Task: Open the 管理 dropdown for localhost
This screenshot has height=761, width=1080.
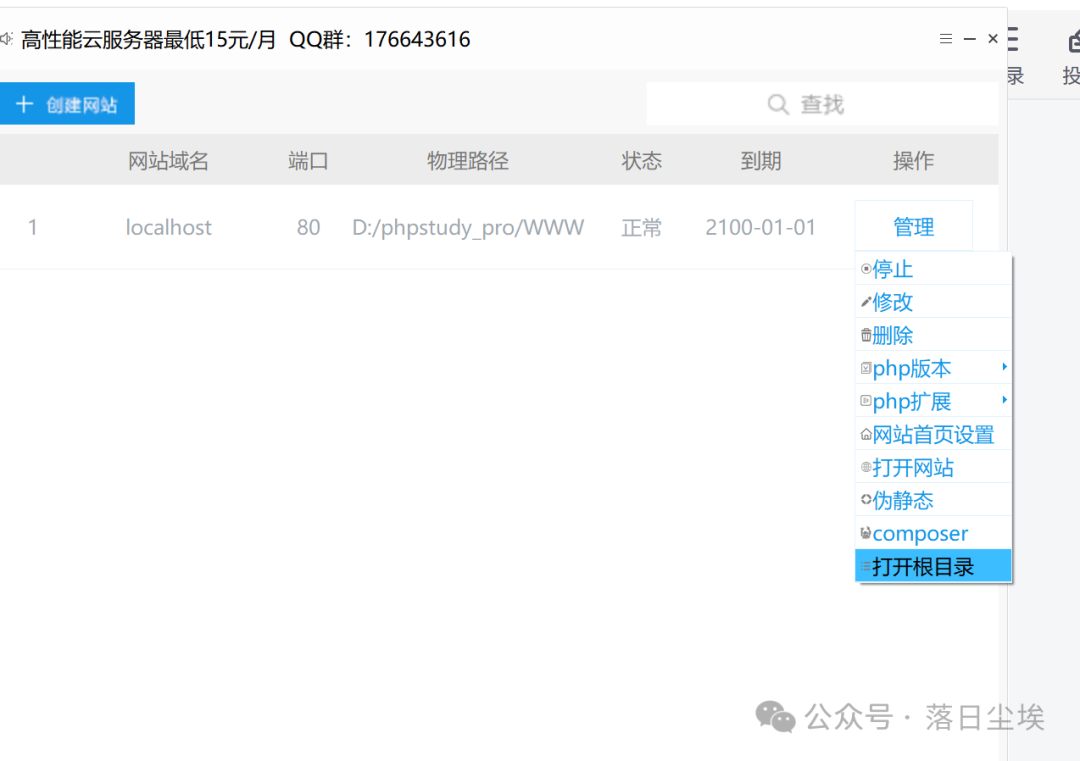Action: (x=913, y=227)
